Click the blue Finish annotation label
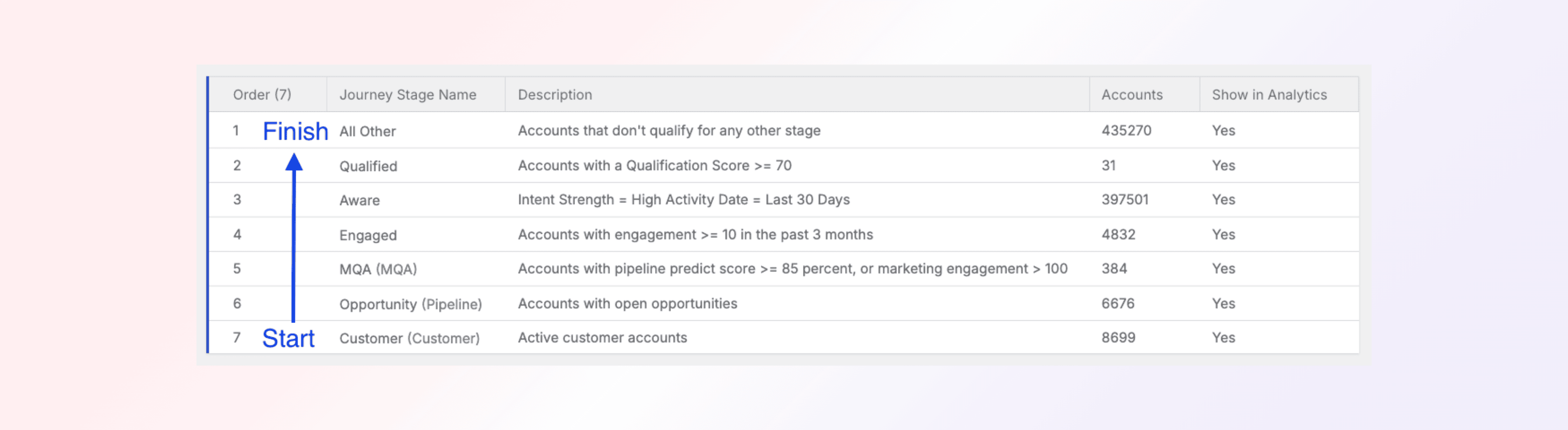Image resolution: width=1568 pixels, height=430 pixels. pos(295,131)
